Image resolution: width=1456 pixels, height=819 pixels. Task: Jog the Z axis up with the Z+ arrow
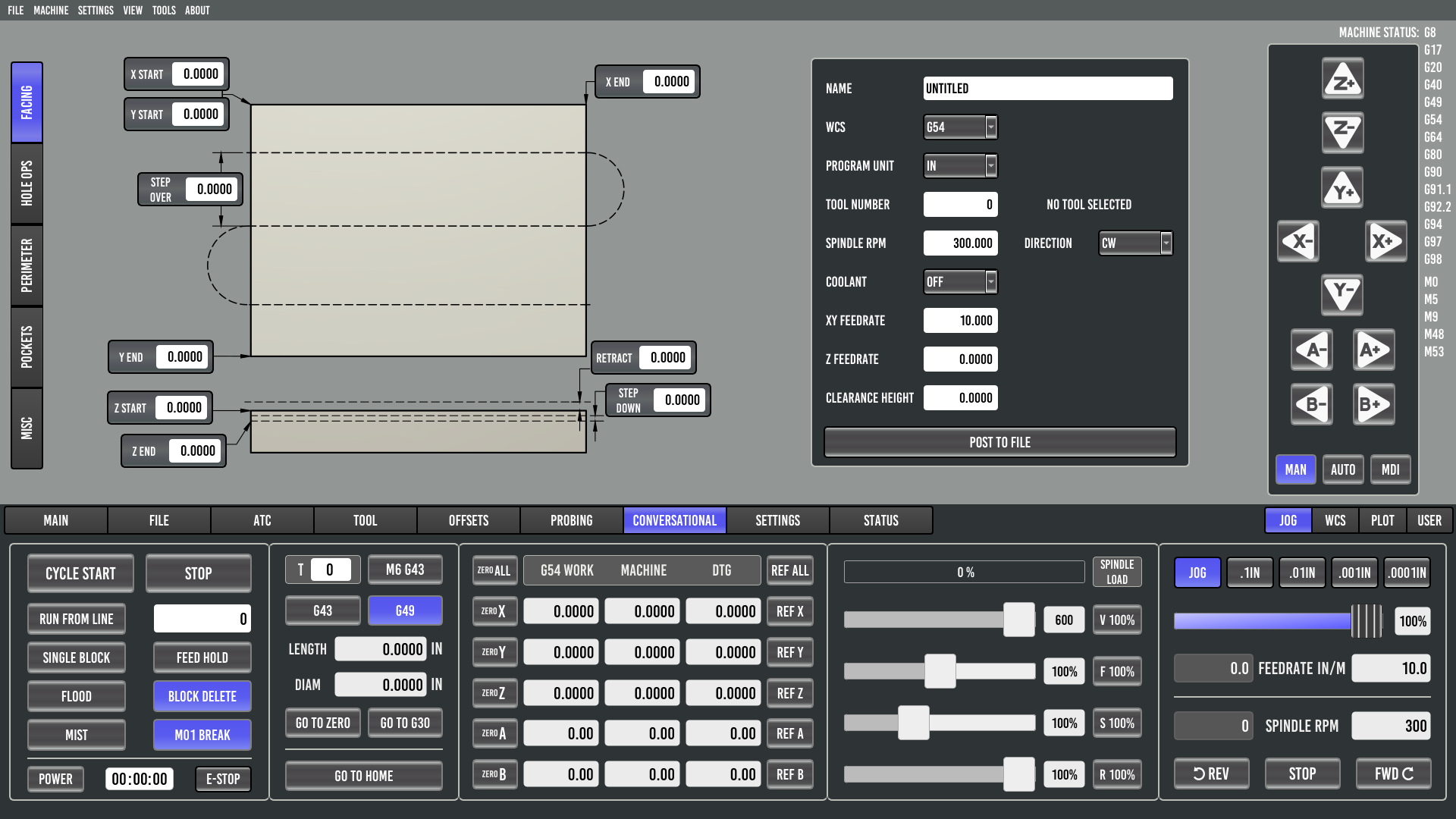click(x=1342, y=79)
